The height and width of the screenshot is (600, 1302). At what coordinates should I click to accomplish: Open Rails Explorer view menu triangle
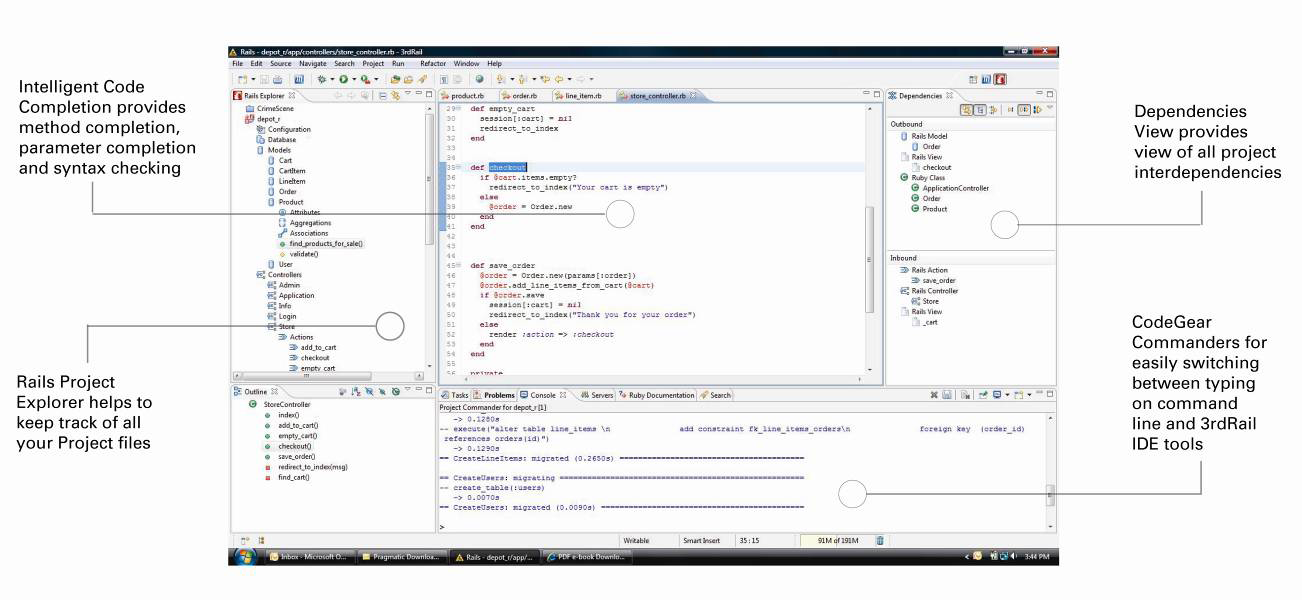pyautogui.click(x=407, y=93)
